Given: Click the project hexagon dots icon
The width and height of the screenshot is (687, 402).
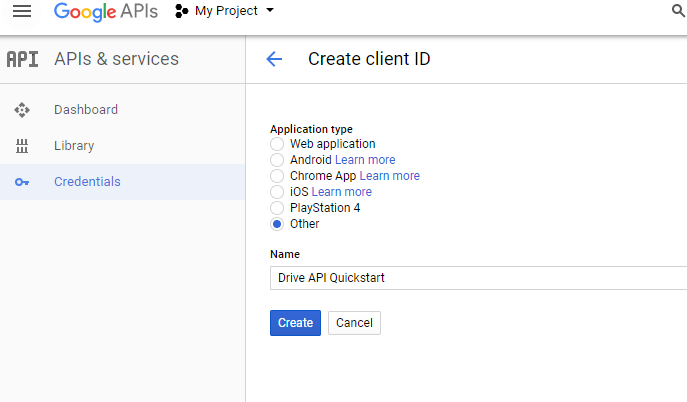Looking at the screenshot, I should coord(181,11).
